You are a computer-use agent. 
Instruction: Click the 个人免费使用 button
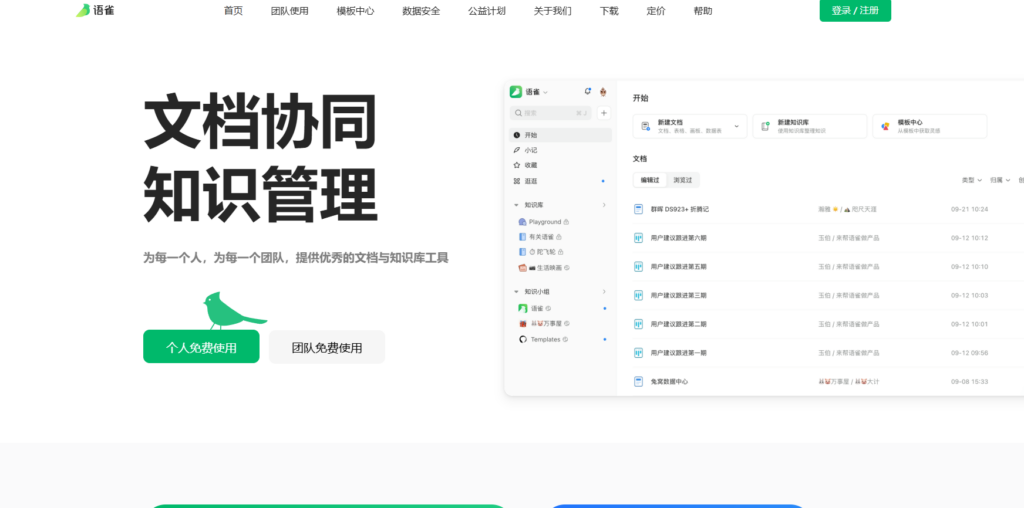[201, 347]
